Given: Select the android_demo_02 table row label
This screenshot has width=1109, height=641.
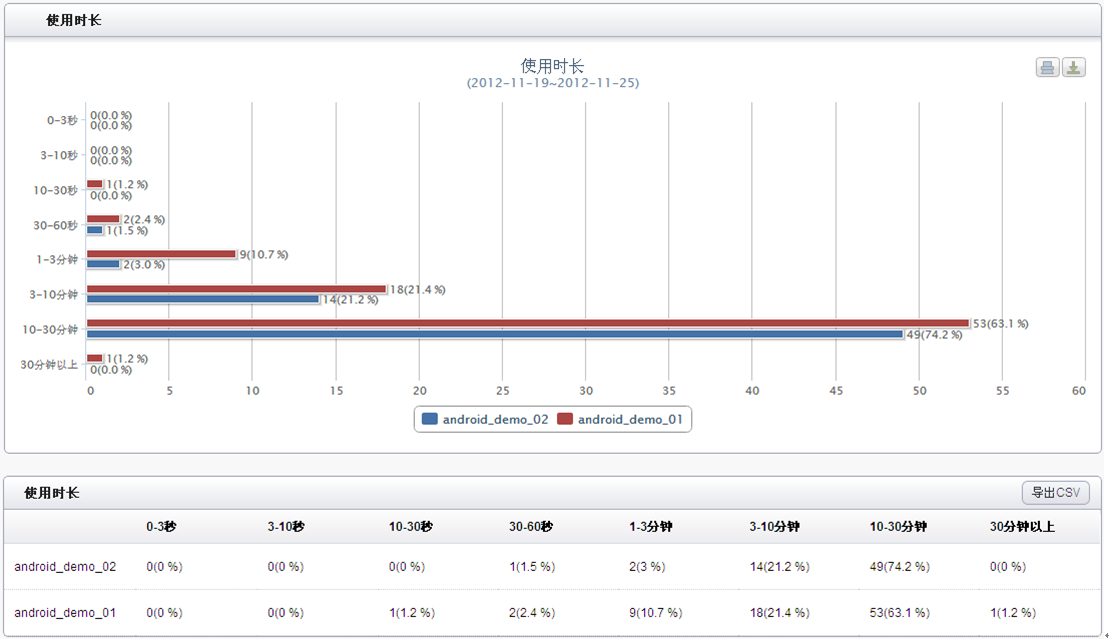Looking at the screenshot, I should pyautogui.click(x=65, y=567).
